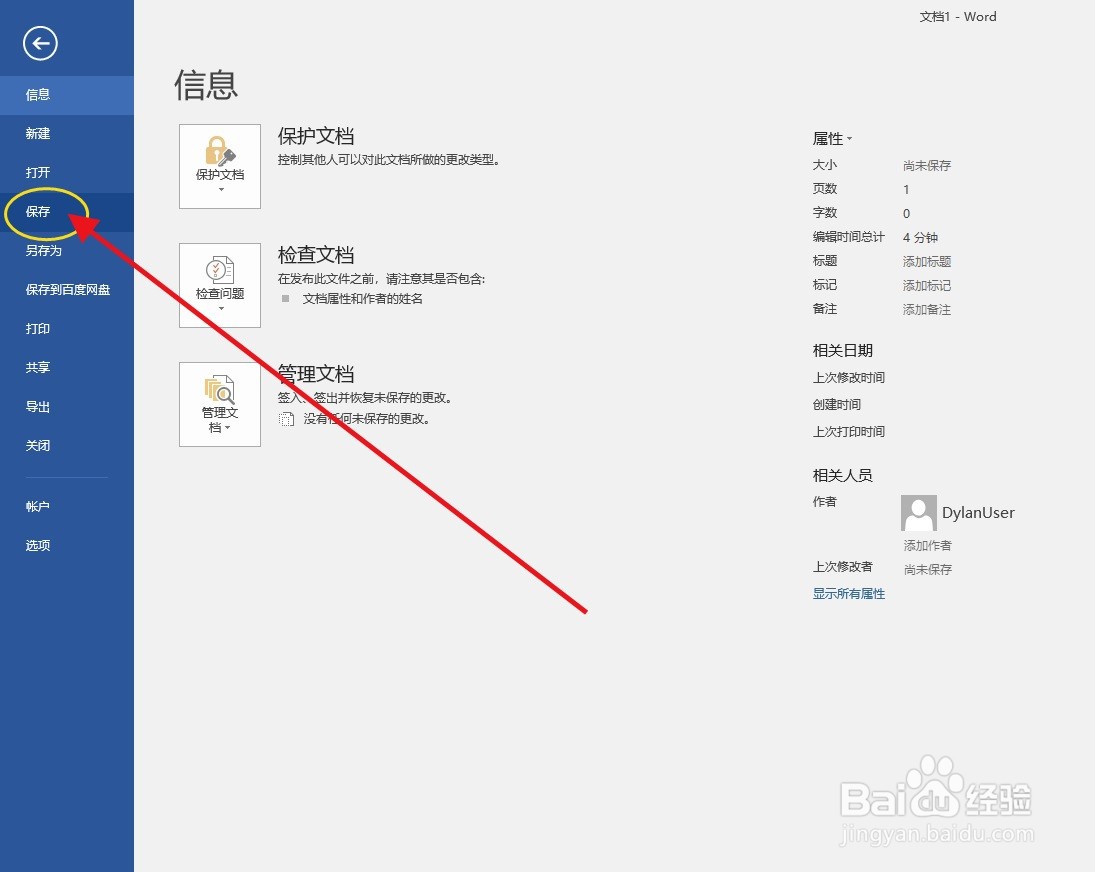Click the 相关日期 section heading

[843, 350]
